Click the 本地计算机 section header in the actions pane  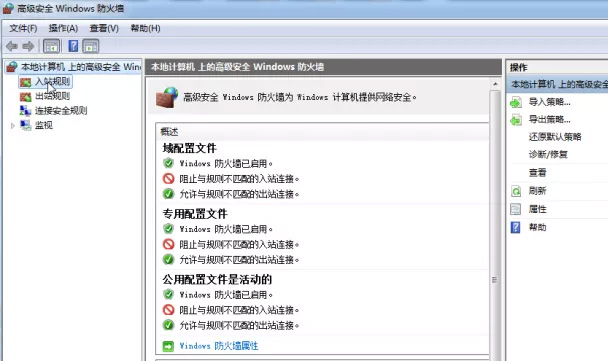pyautogui.click(x=557, y=84)
